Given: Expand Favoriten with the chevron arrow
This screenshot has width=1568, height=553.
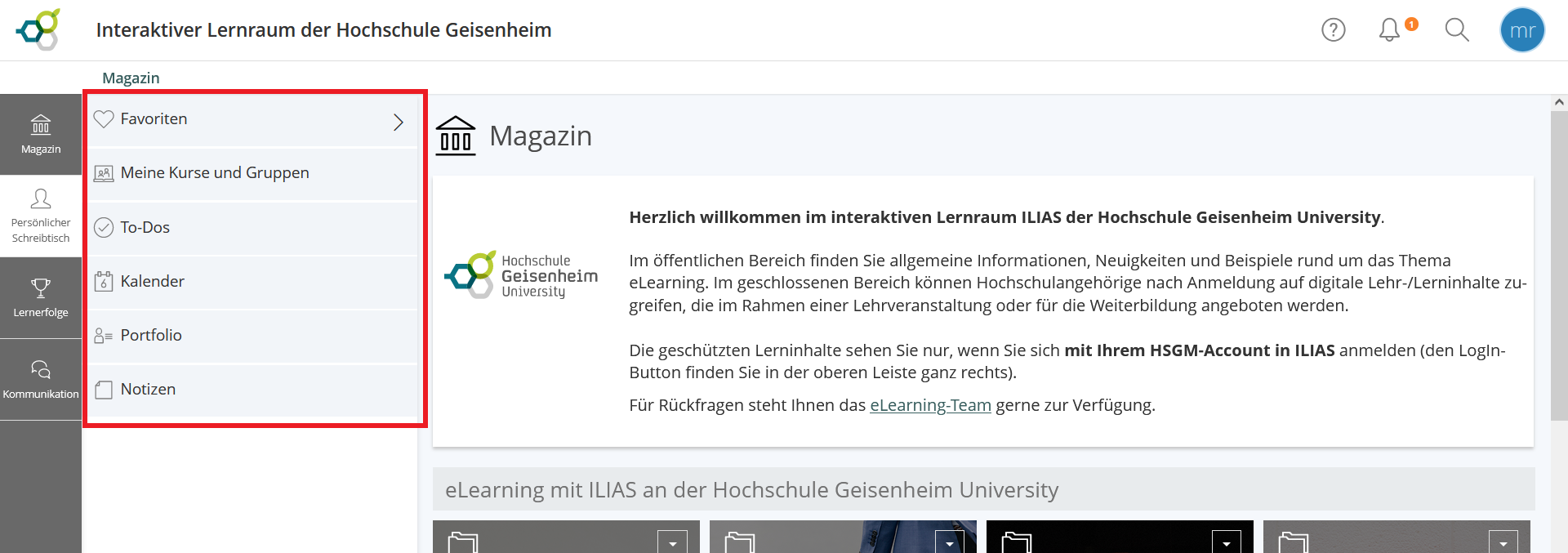Looking at the screenshot, I should click(399, 122).
